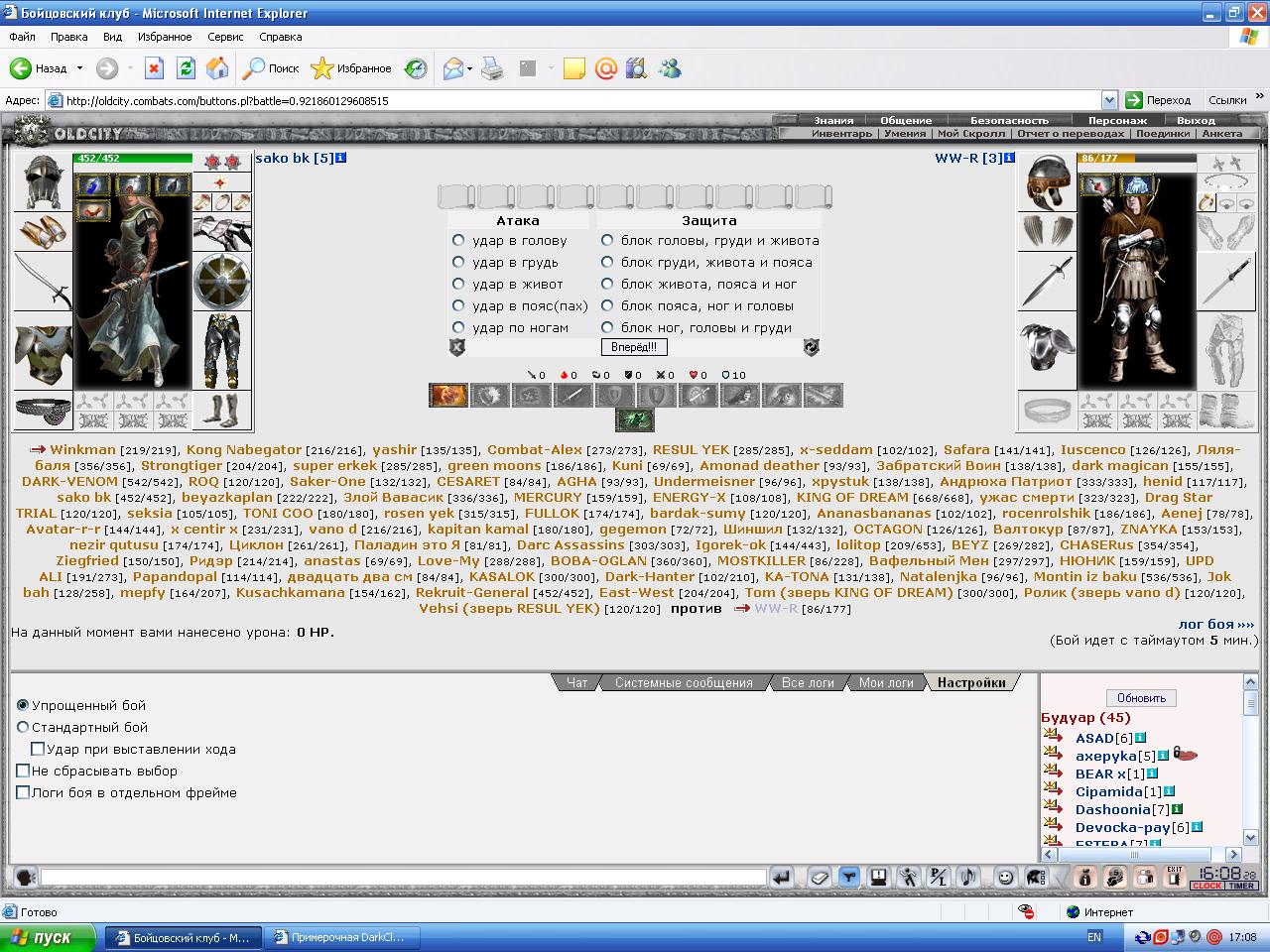The image size is (1270, 952).
Task: Inspect WW-R's leather helmet slot
Action: coord(1048,182)
